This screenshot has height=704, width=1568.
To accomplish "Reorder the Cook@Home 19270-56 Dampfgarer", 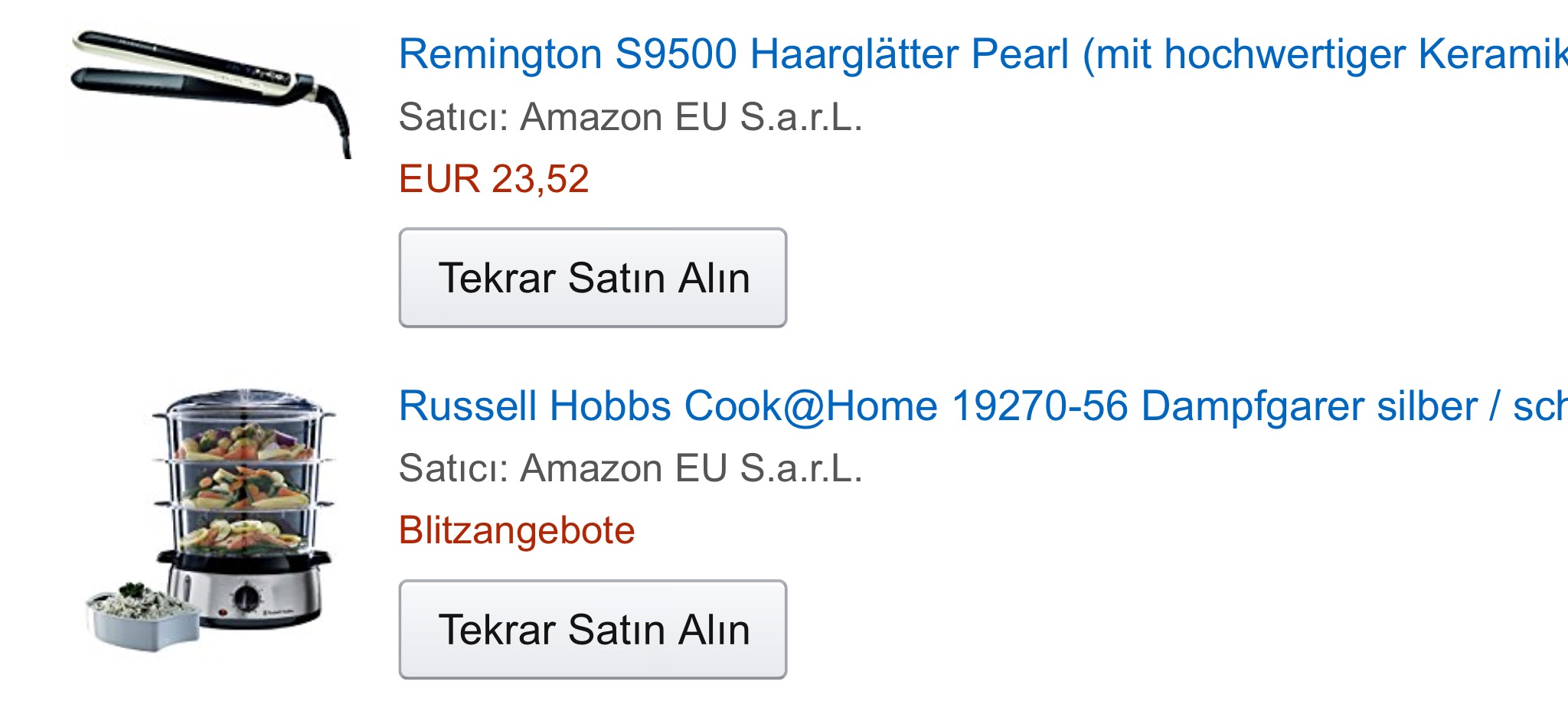I will point(593,630).
